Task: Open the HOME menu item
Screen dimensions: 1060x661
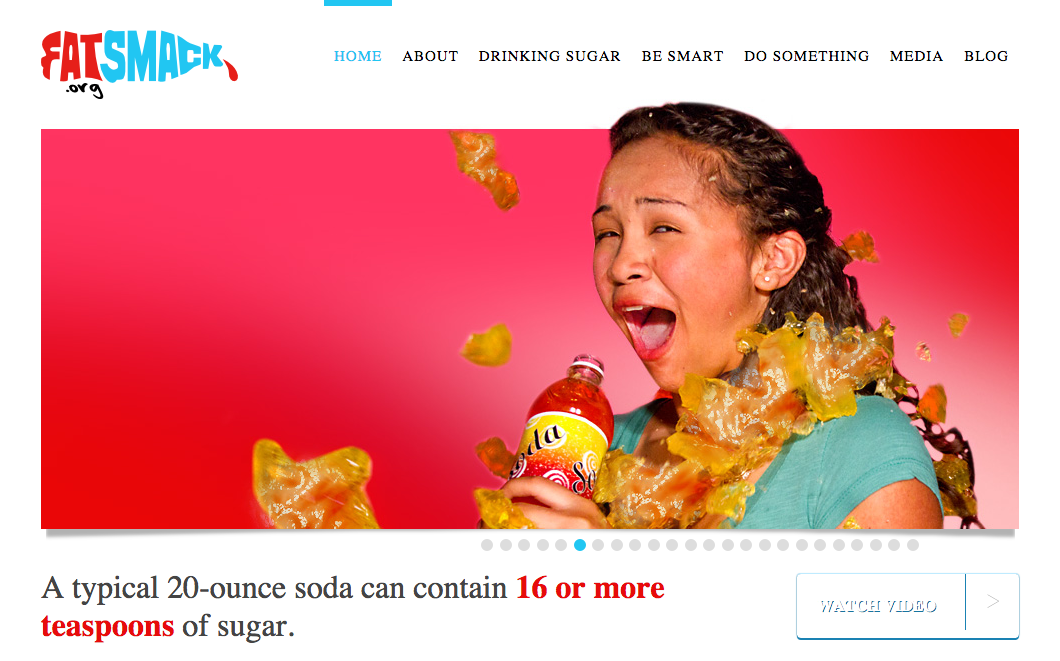Action: tap(358, 56)
